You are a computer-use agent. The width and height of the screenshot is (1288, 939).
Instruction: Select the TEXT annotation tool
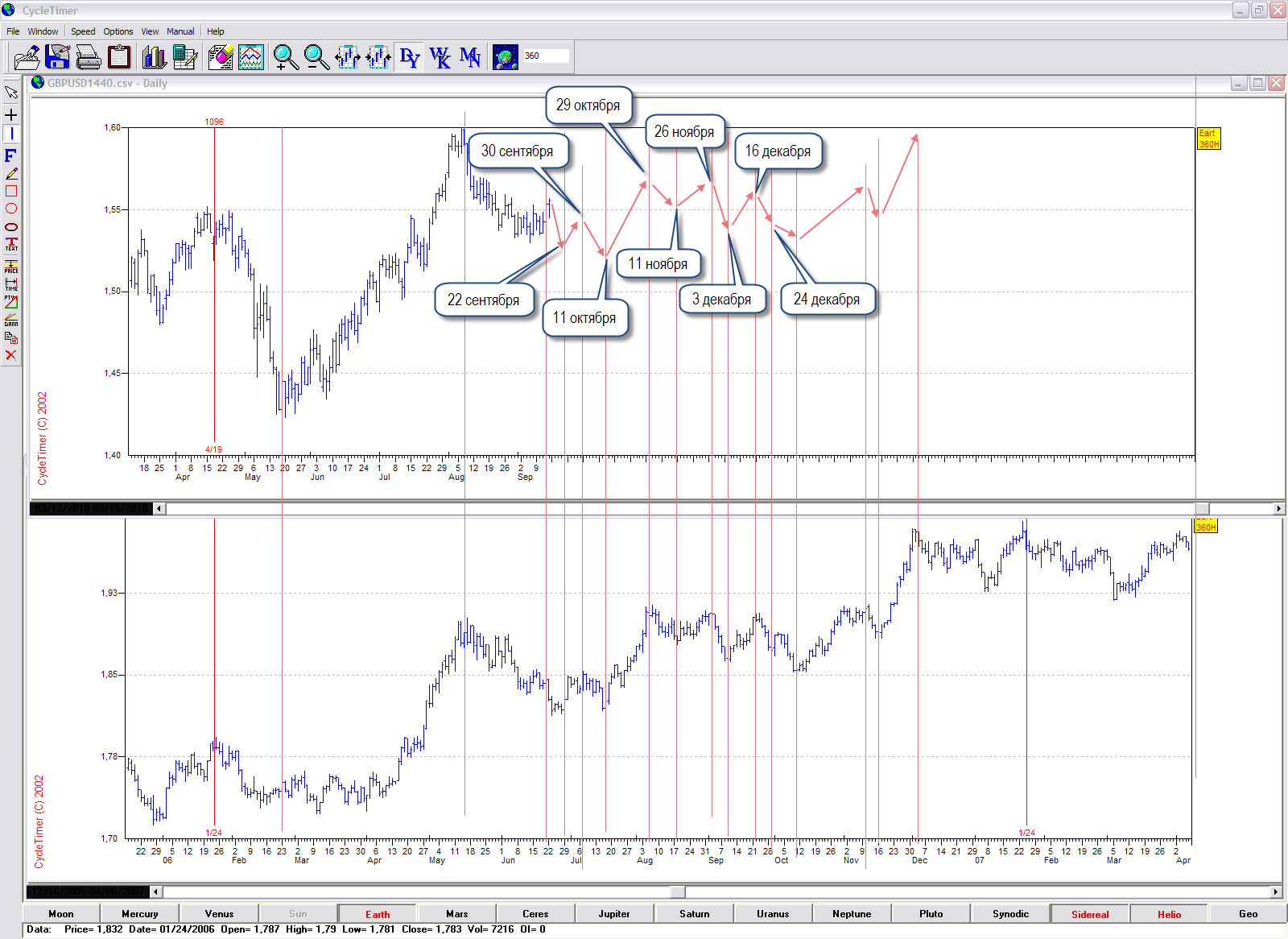click(11, 244)
